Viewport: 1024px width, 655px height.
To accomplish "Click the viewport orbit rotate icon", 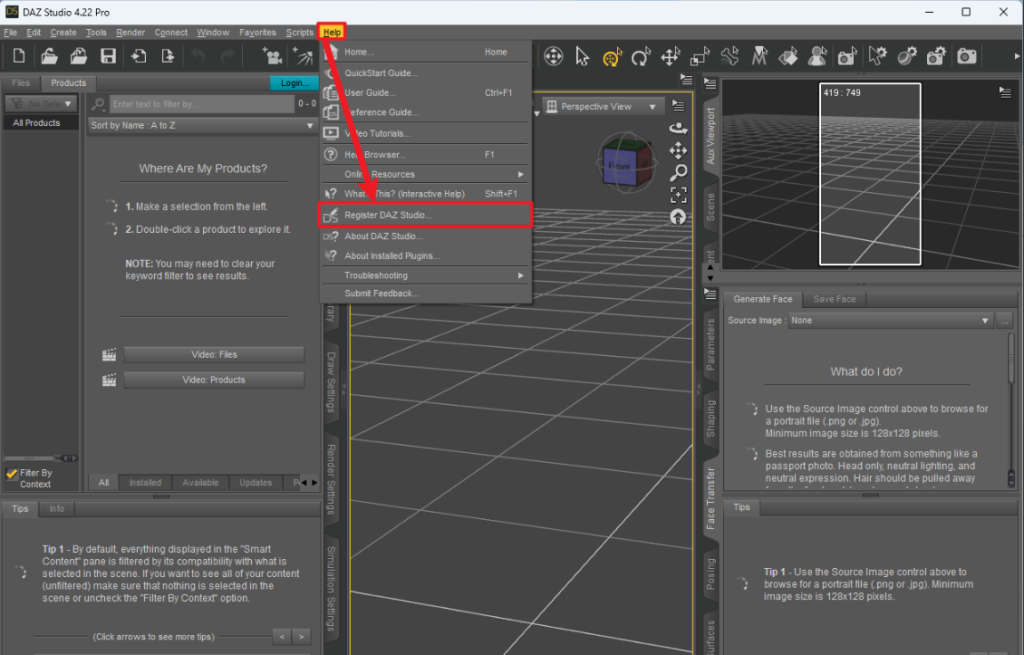I will [678, 128].
